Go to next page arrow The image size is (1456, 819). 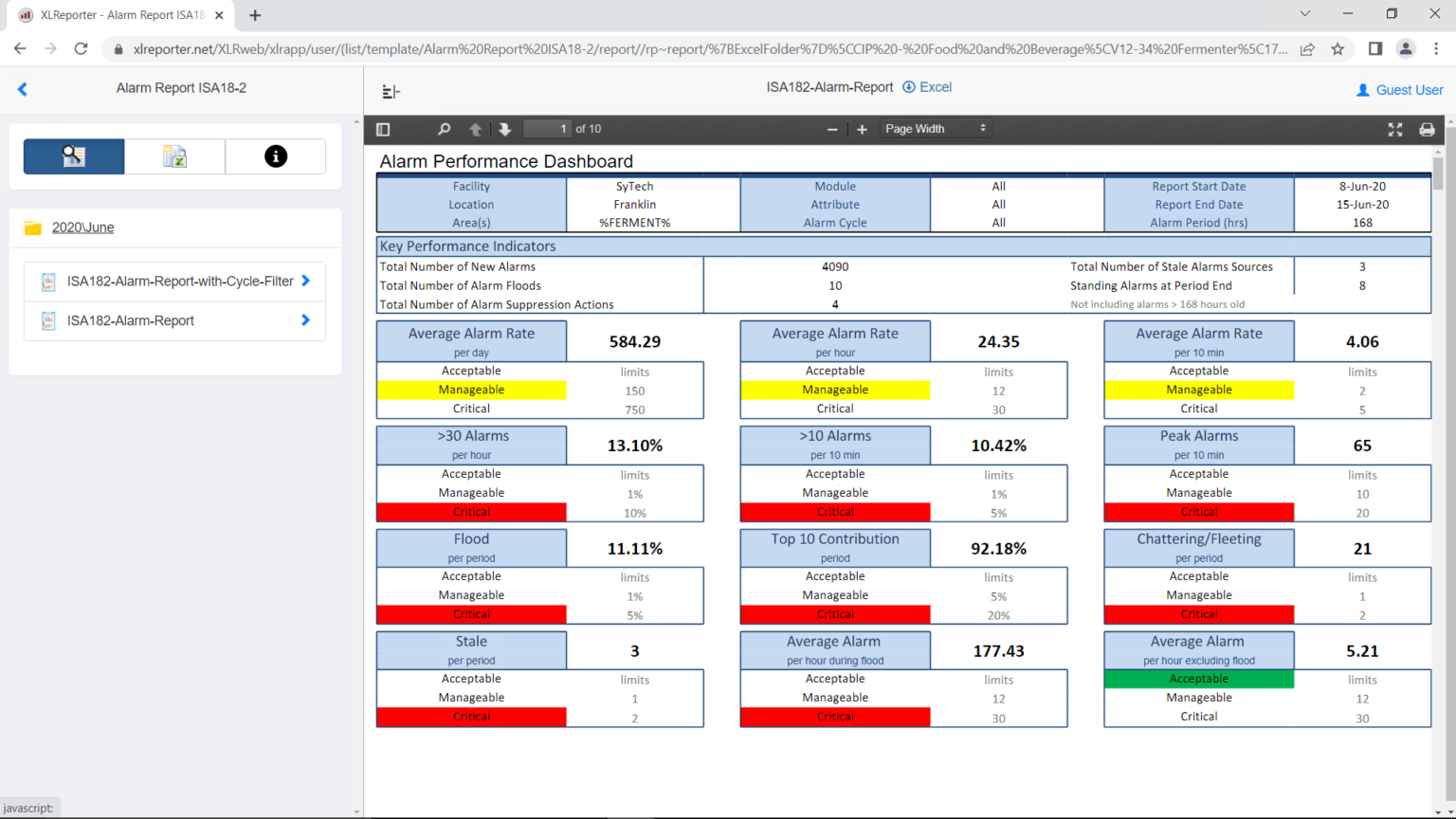pyautogui.click(x=504, y=129)
